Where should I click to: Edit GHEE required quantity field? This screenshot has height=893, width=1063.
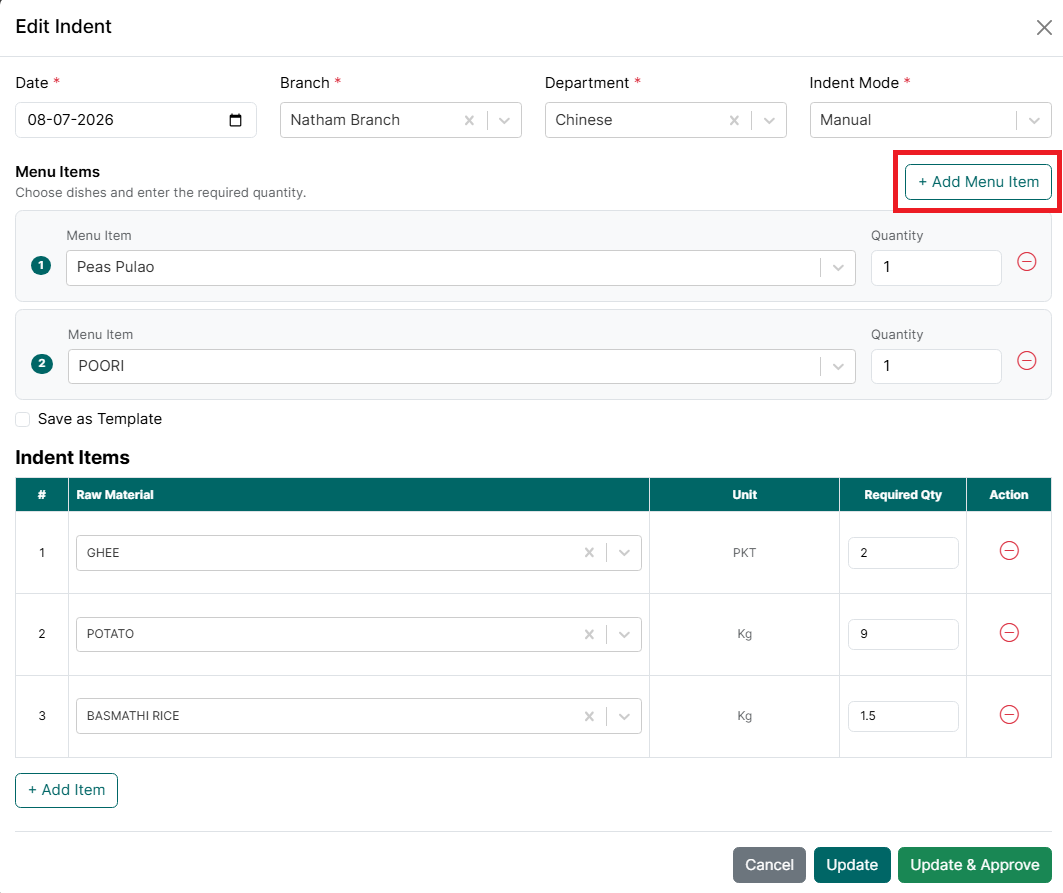(903, 553)
